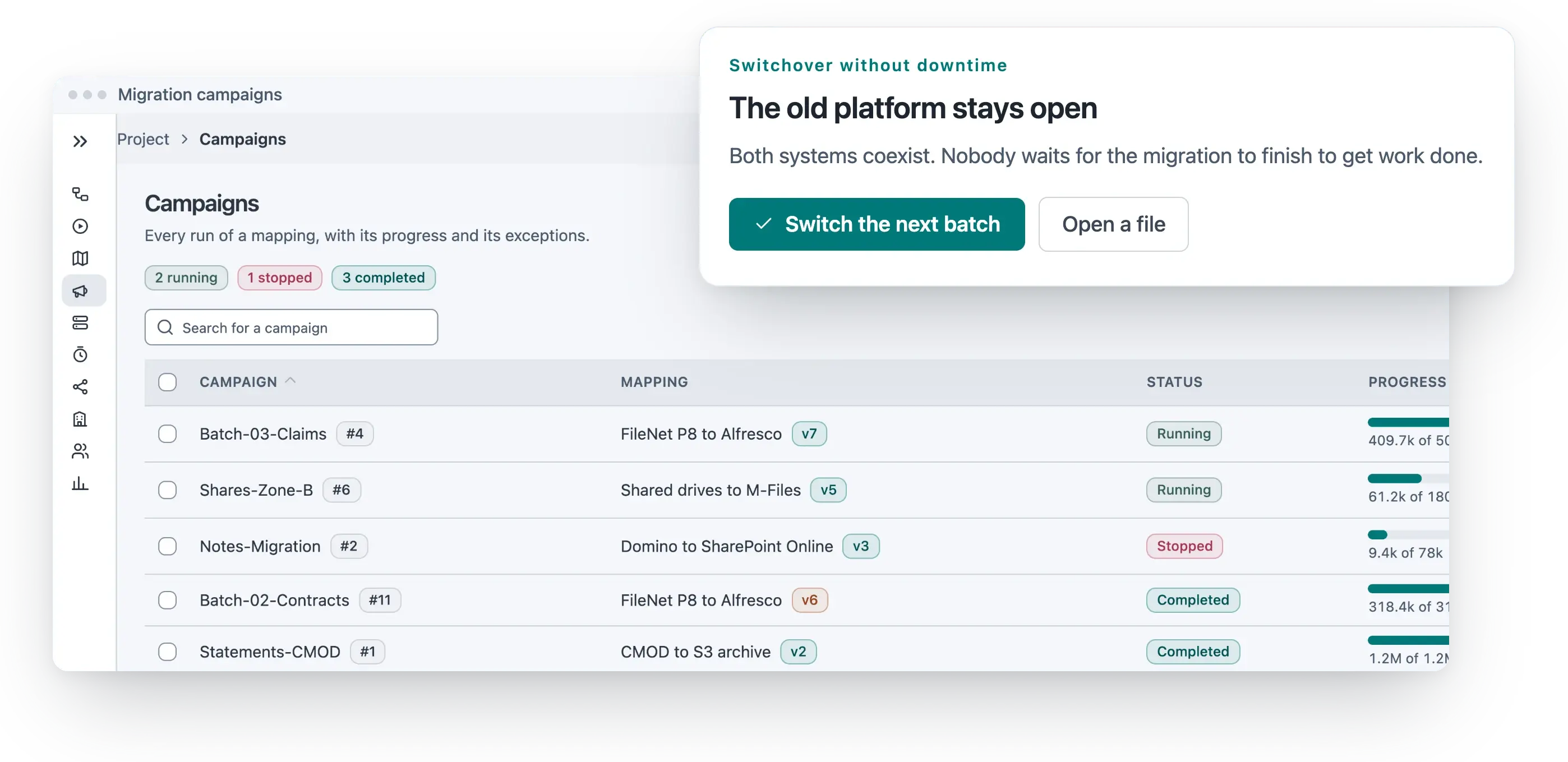Open the play circle sidebar icon
This screenshot has height=762, width=1568.
tap(80, 227)
